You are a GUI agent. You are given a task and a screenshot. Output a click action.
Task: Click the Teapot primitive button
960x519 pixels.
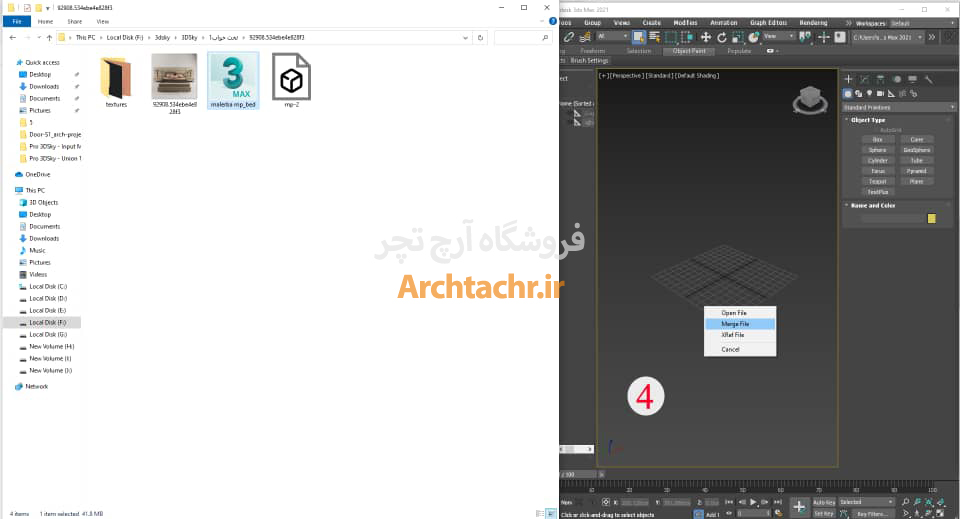[877, 182]
